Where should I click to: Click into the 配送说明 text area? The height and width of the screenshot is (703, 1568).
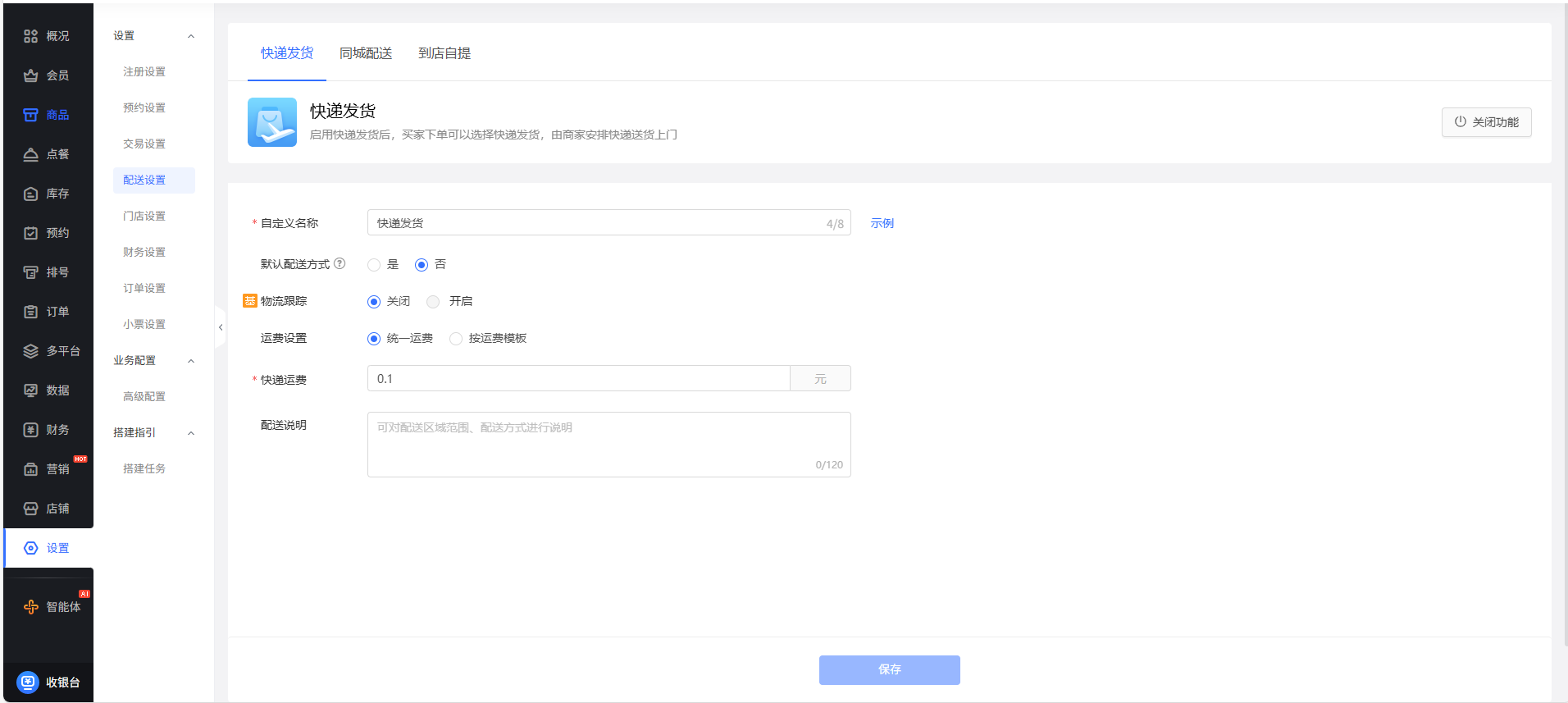click(x=609, y=445)
